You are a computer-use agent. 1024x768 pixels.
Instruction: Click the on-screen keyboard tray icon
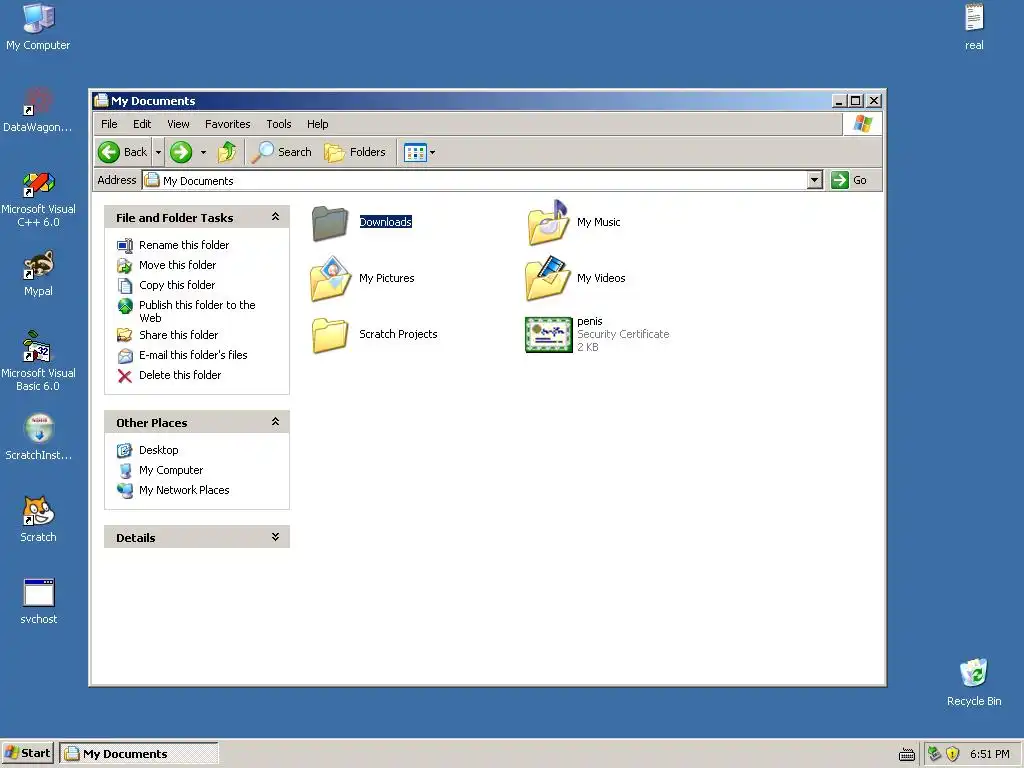point(906,755)
